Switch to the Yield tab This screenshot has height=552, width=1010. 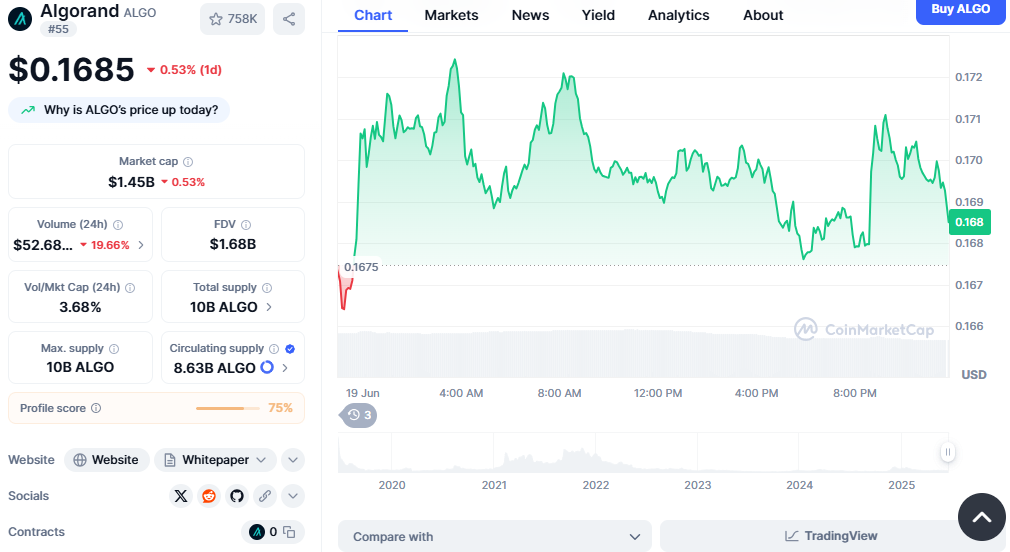[598, 15]
